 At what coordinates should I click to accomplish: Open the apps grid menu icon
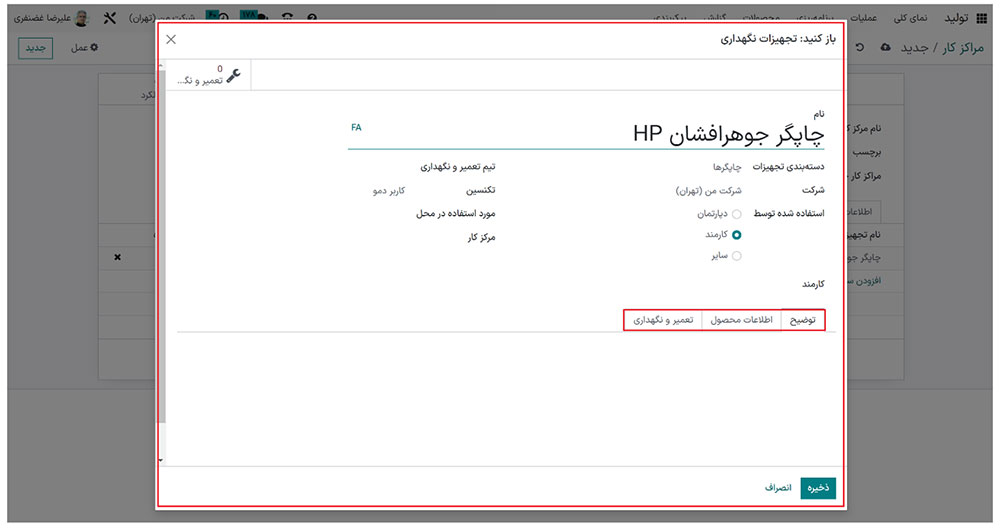[982, 19]
